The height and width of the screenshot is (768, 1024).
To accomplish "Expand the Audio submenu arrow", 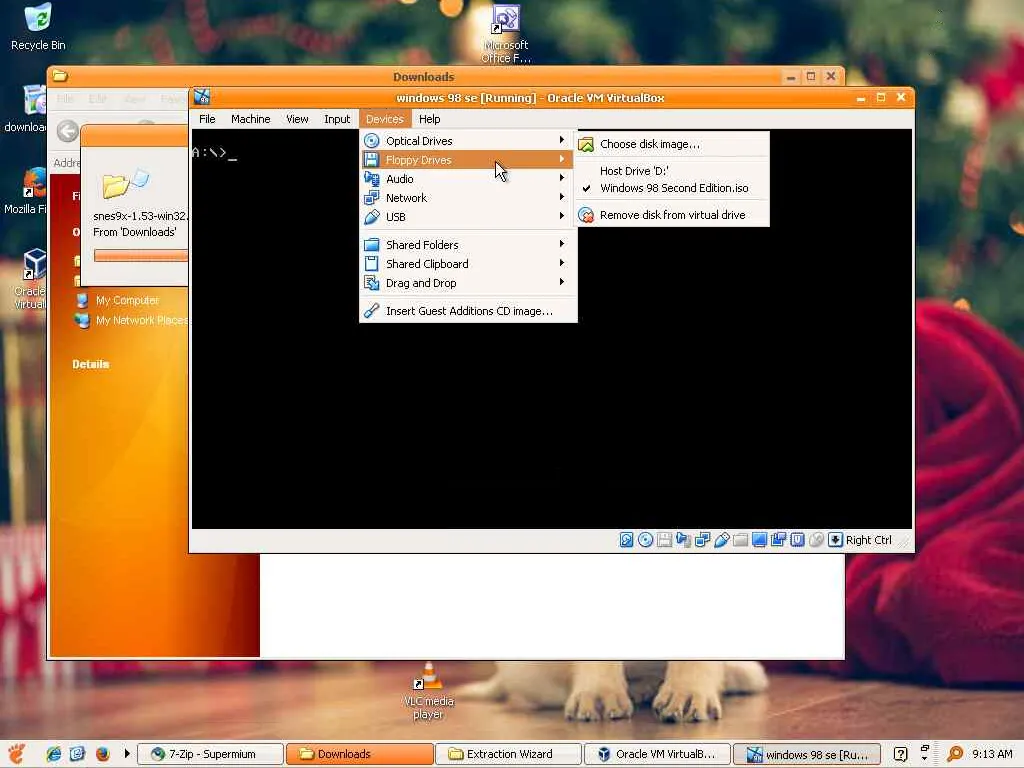I will coord(562,178).
